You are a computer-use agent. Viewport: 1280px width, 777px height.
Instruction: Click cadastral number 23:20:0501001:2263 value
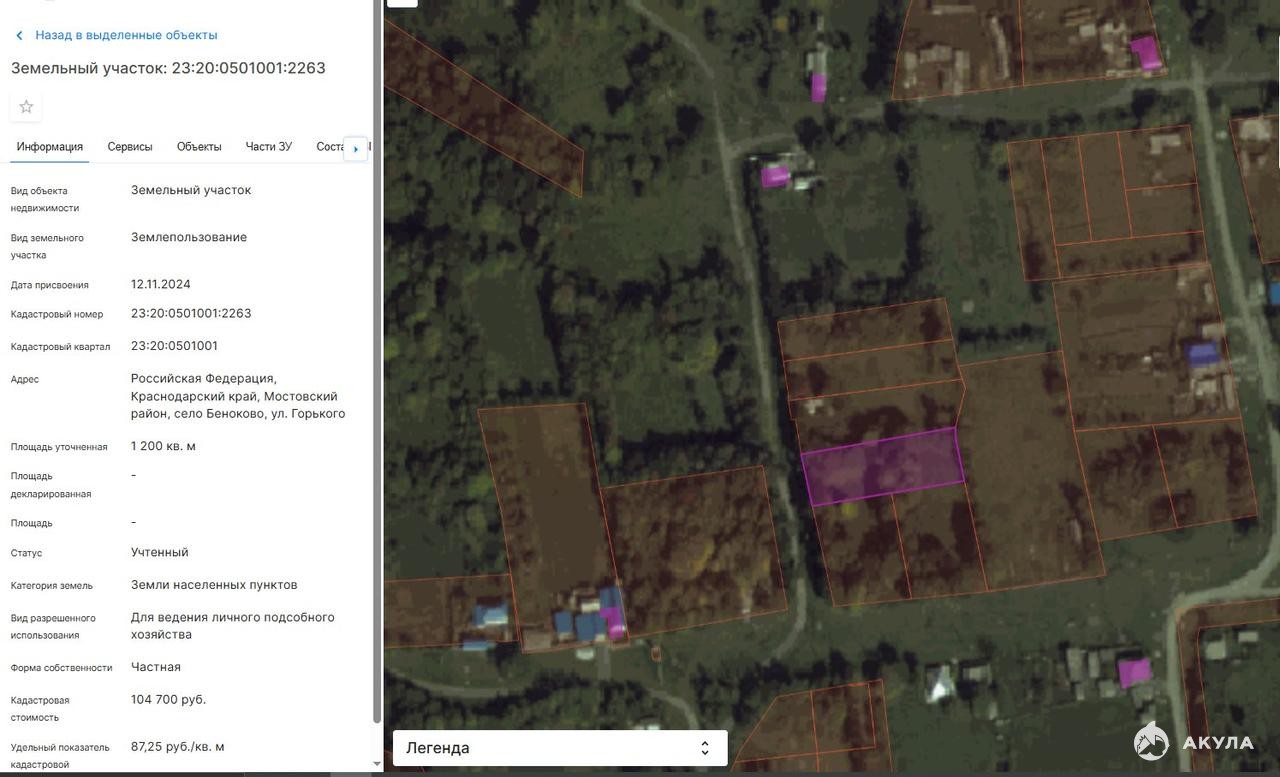[191, 314]
